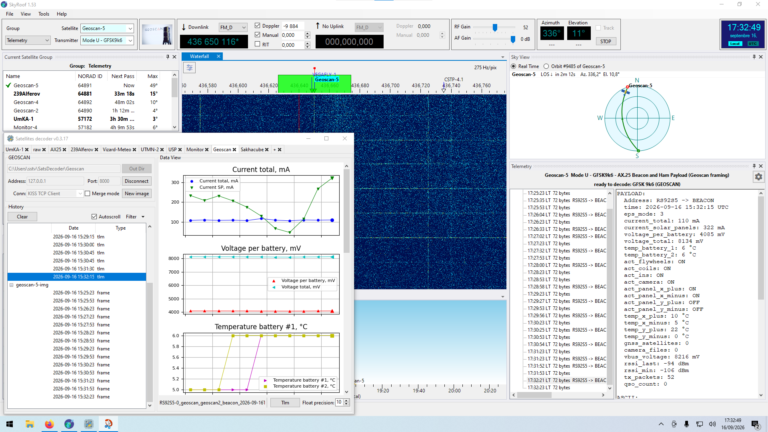The width and height of the screenshot is (768, 432).
Task: Open the Windows notification center
Action: (756, 424)
